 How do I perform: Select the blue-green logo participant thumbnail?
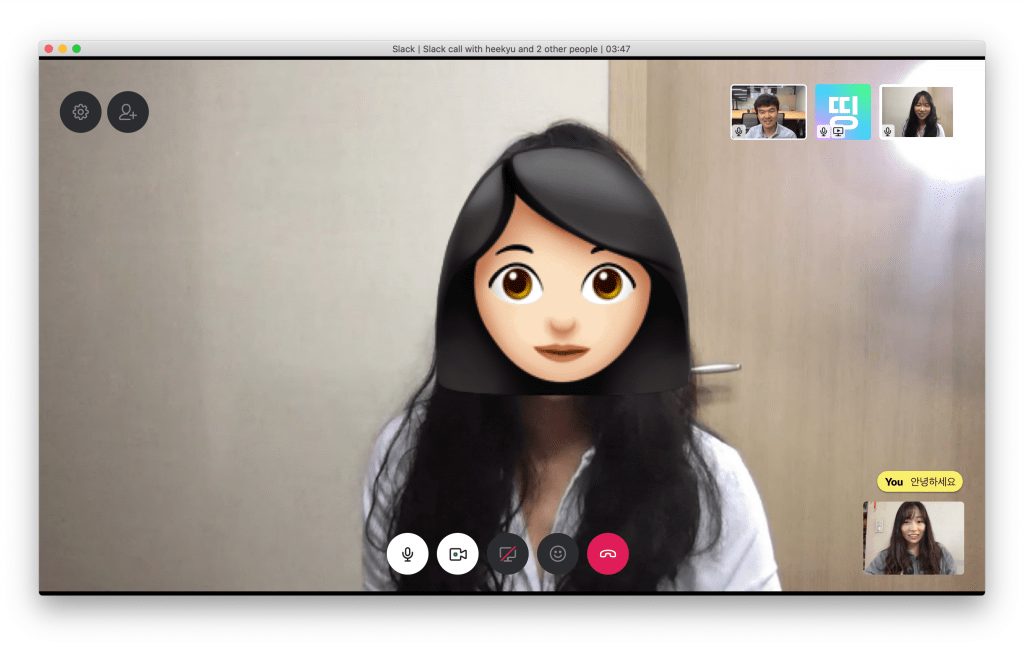pos(843,112)
